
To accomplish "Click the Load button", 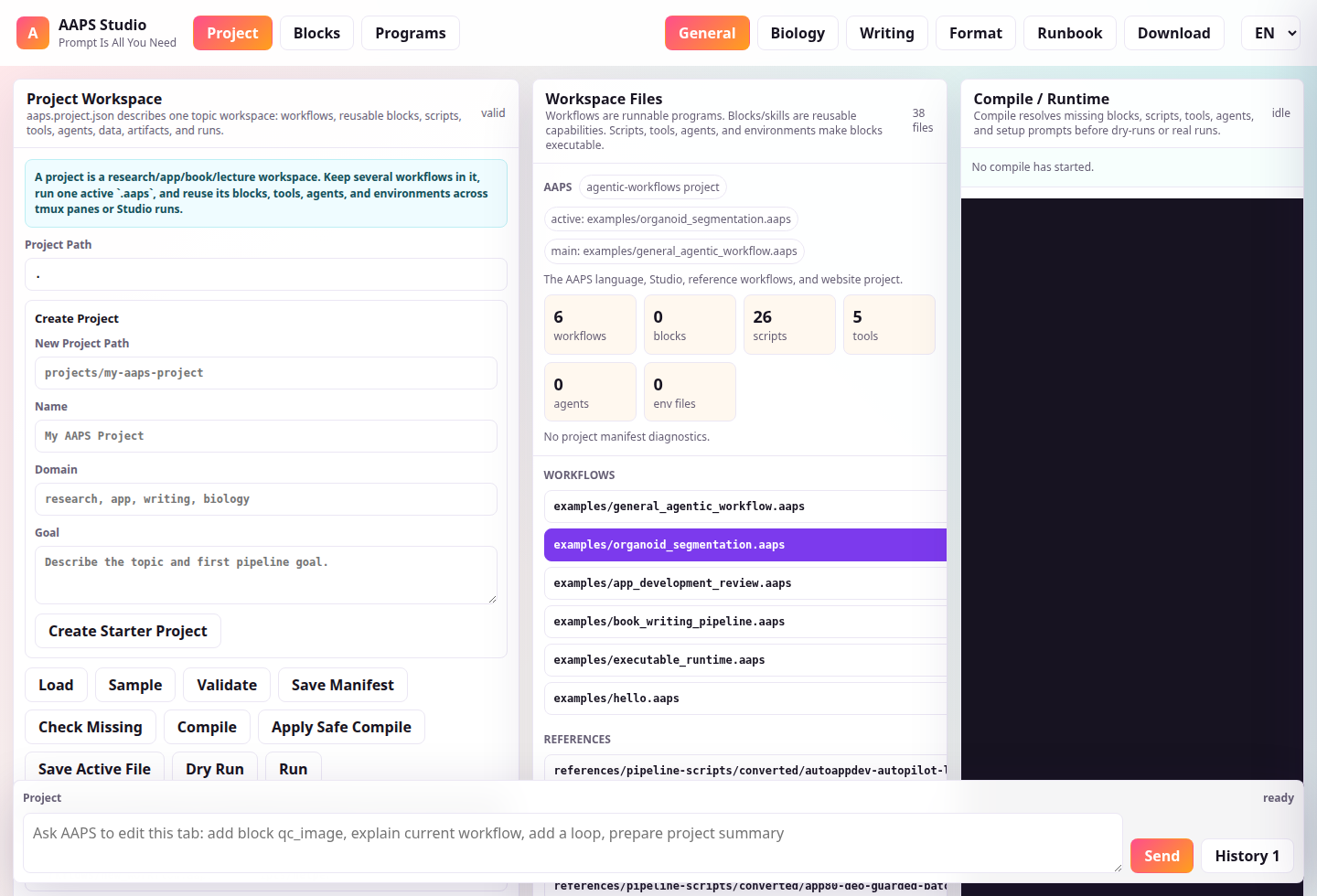I will coord(56,685).
